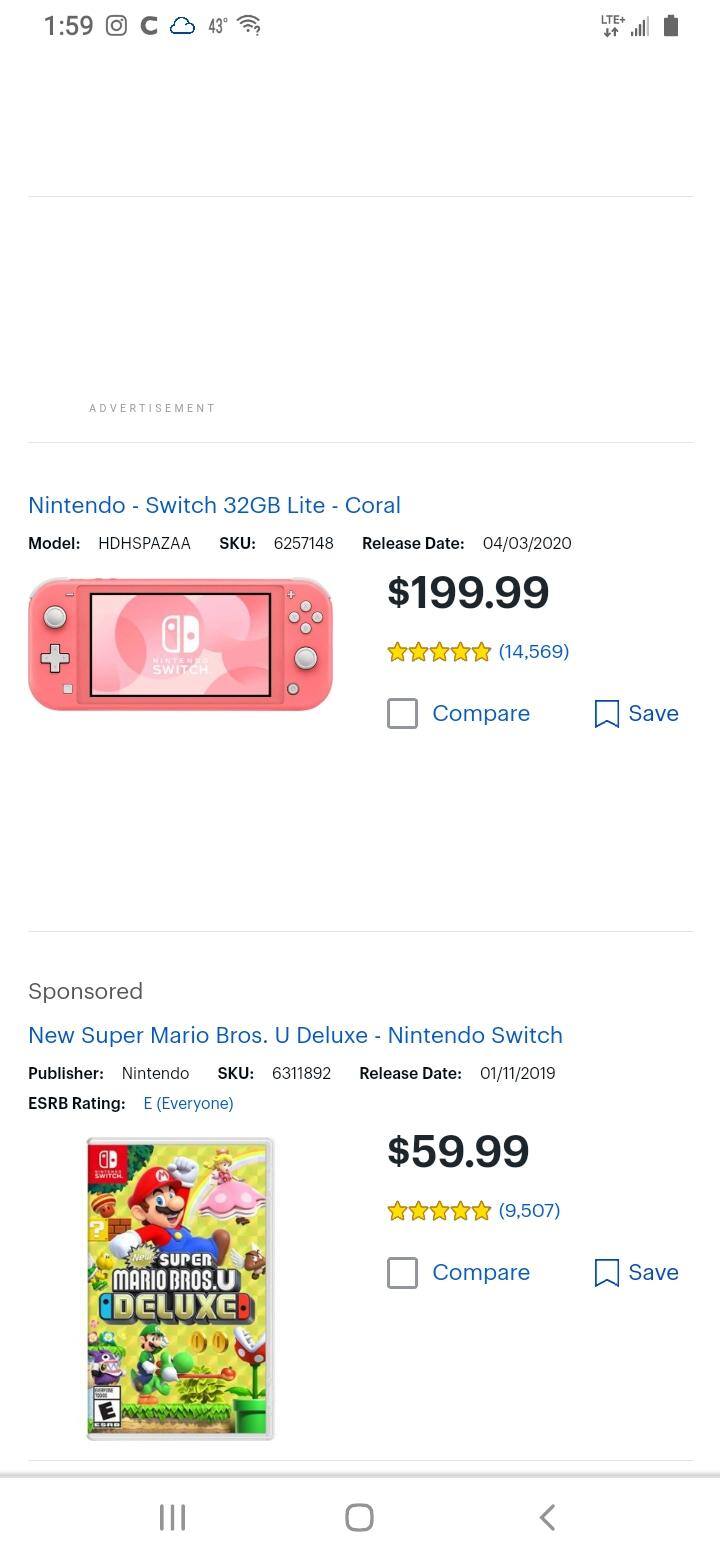Viewport: 720px width, 1560px height.
Task: Check Compare box for Super Mario Bros. U Deluxe
Action: pyautogui.click(x=402, y=1272)
